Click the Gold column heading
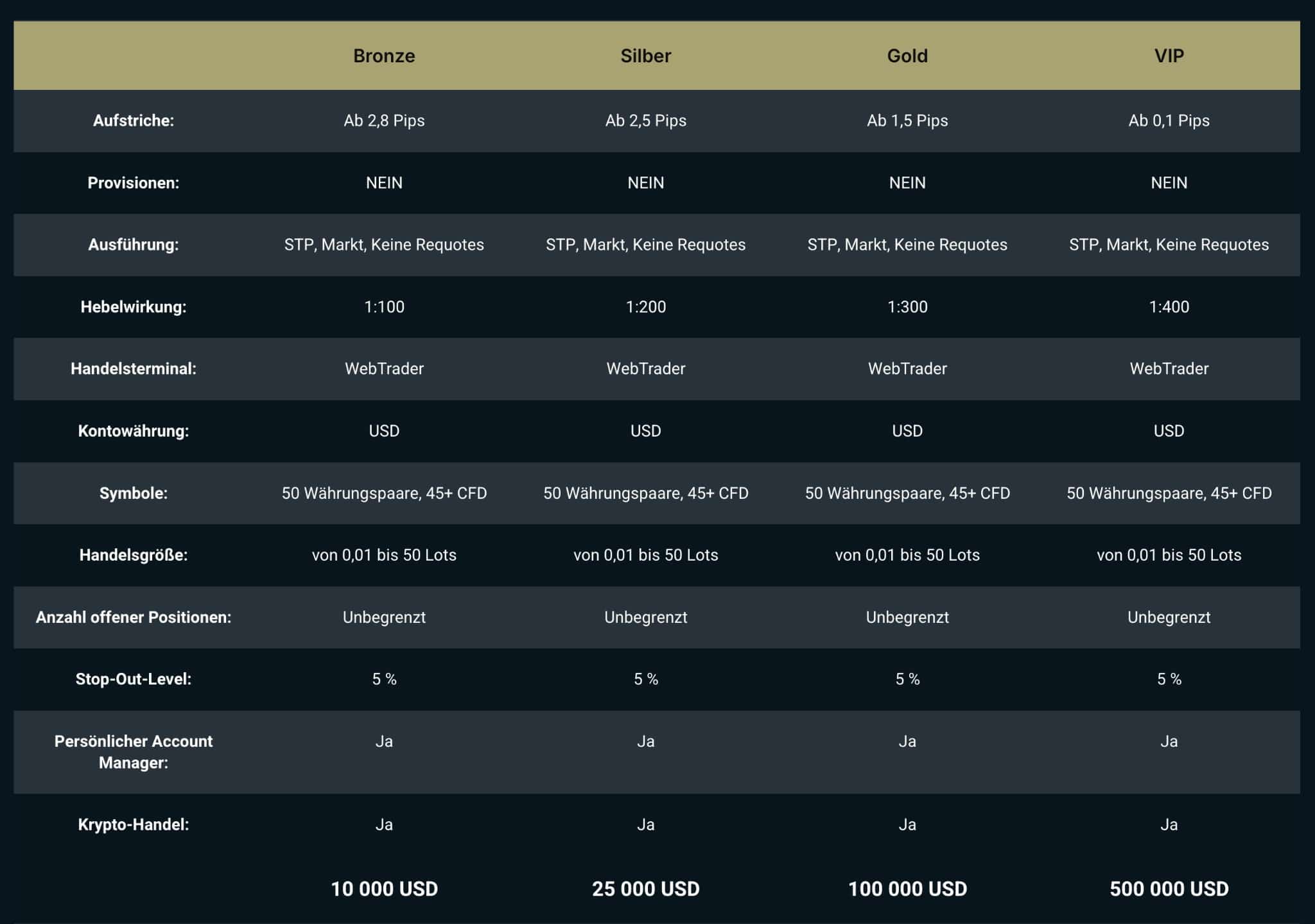 click(907, 56)
